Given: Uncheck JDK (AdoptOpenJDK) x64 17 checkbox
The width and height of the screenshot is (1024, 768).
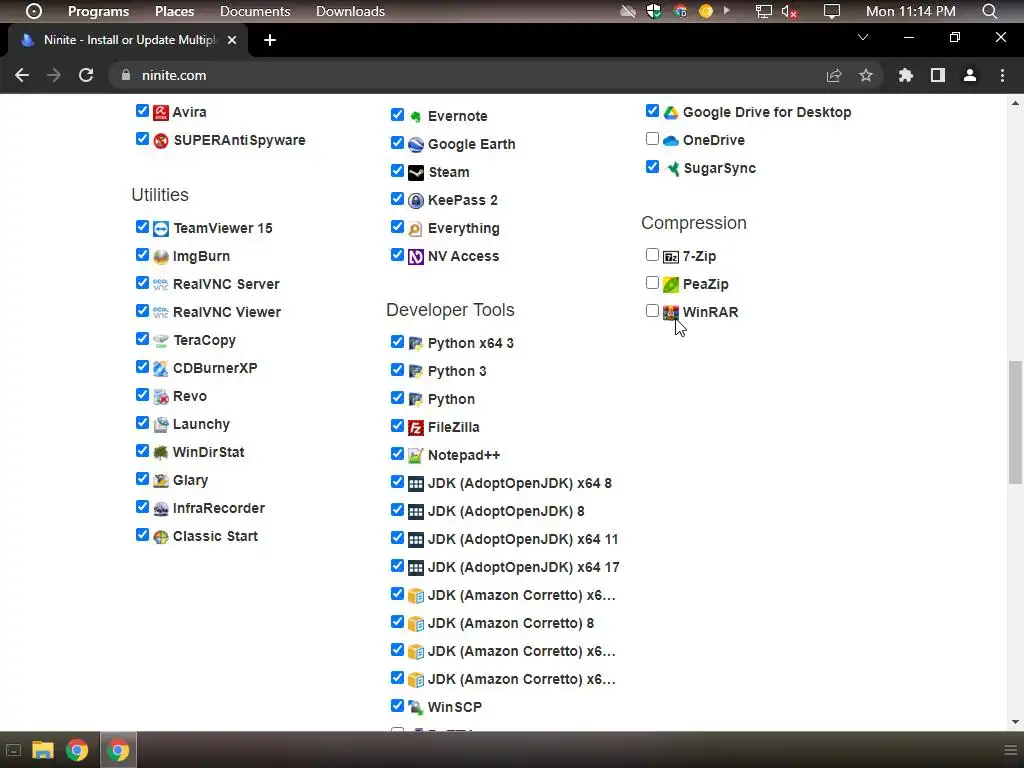Looking at the screenshot, I should coord(397,566).
